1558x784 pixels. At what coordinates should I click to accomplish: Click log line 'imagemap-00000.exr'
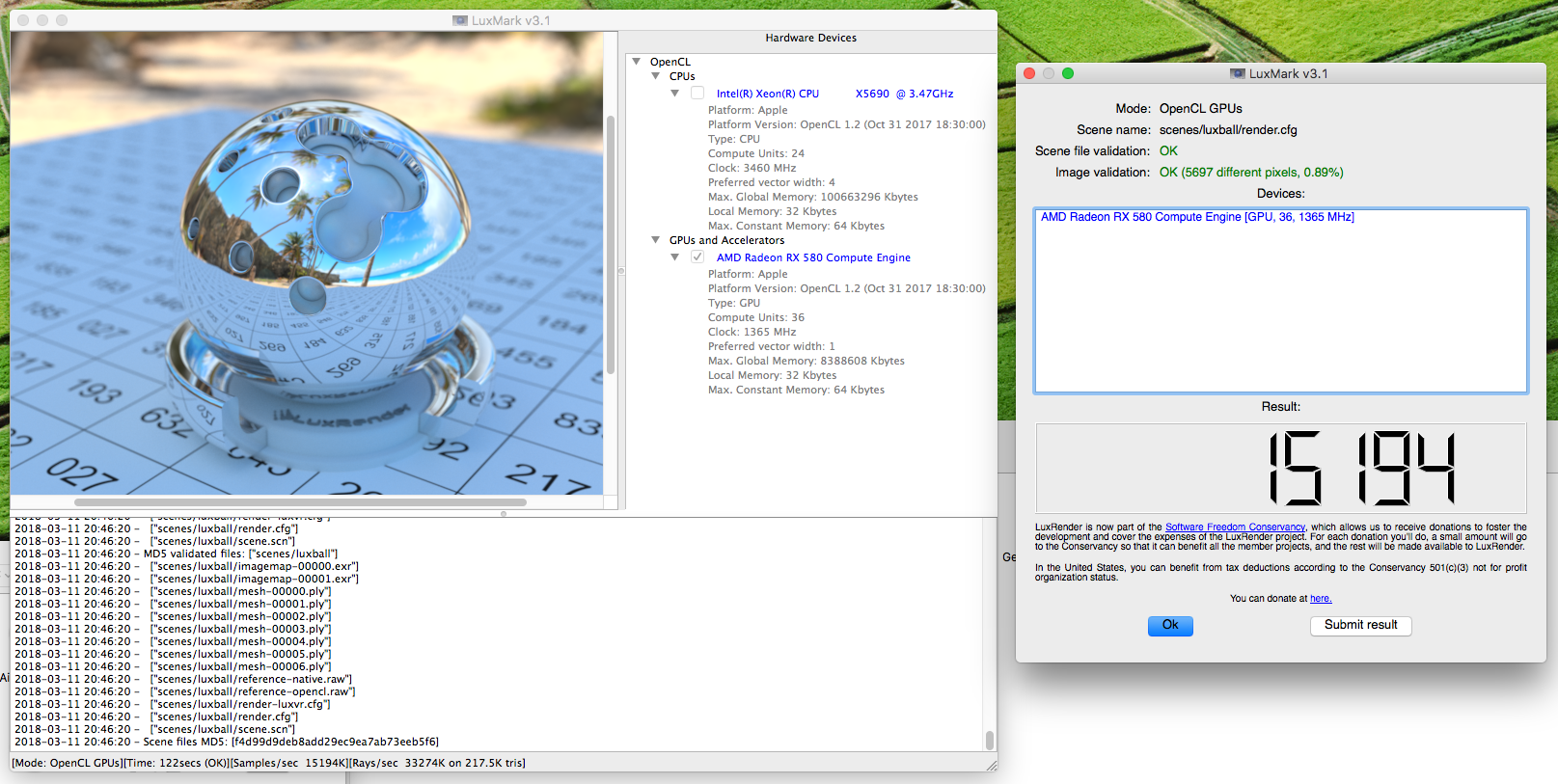pyautogui.click(x=186, y=566)
